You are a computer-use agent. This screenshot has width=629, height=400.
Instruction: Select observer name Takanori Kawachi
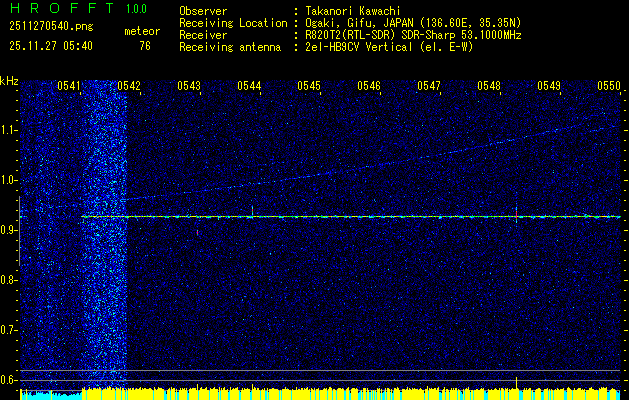coord(353,11)
